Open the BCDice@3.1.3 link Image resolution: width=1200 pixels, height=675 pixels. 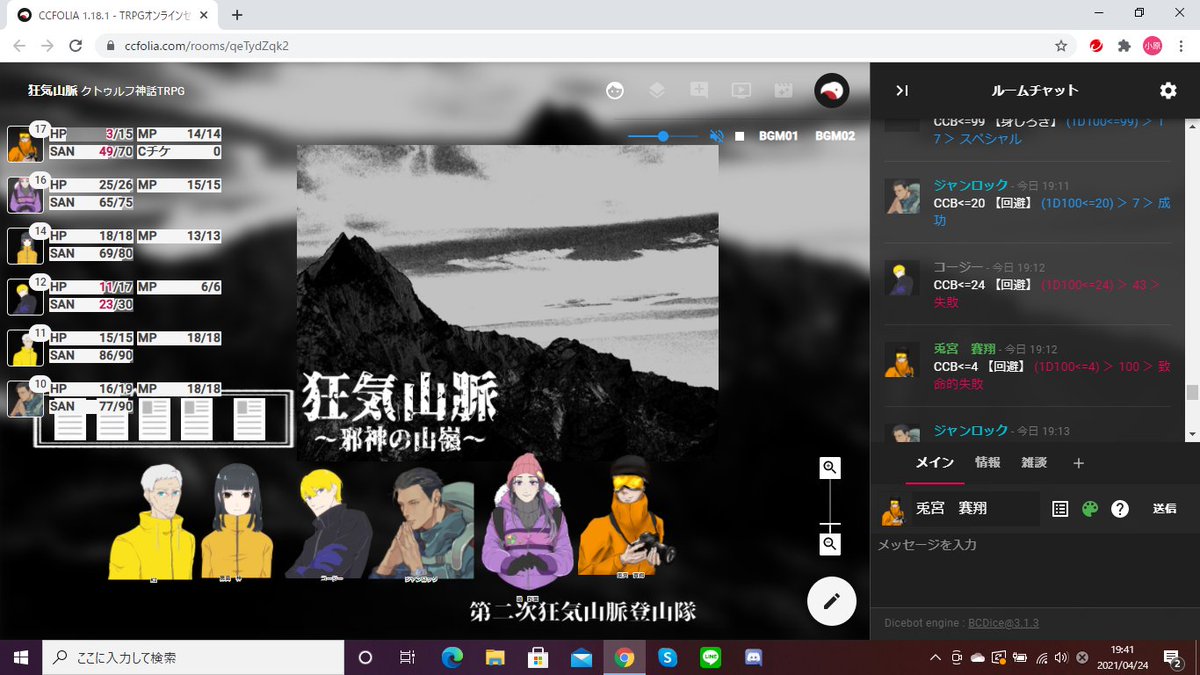click(1003, 623)
